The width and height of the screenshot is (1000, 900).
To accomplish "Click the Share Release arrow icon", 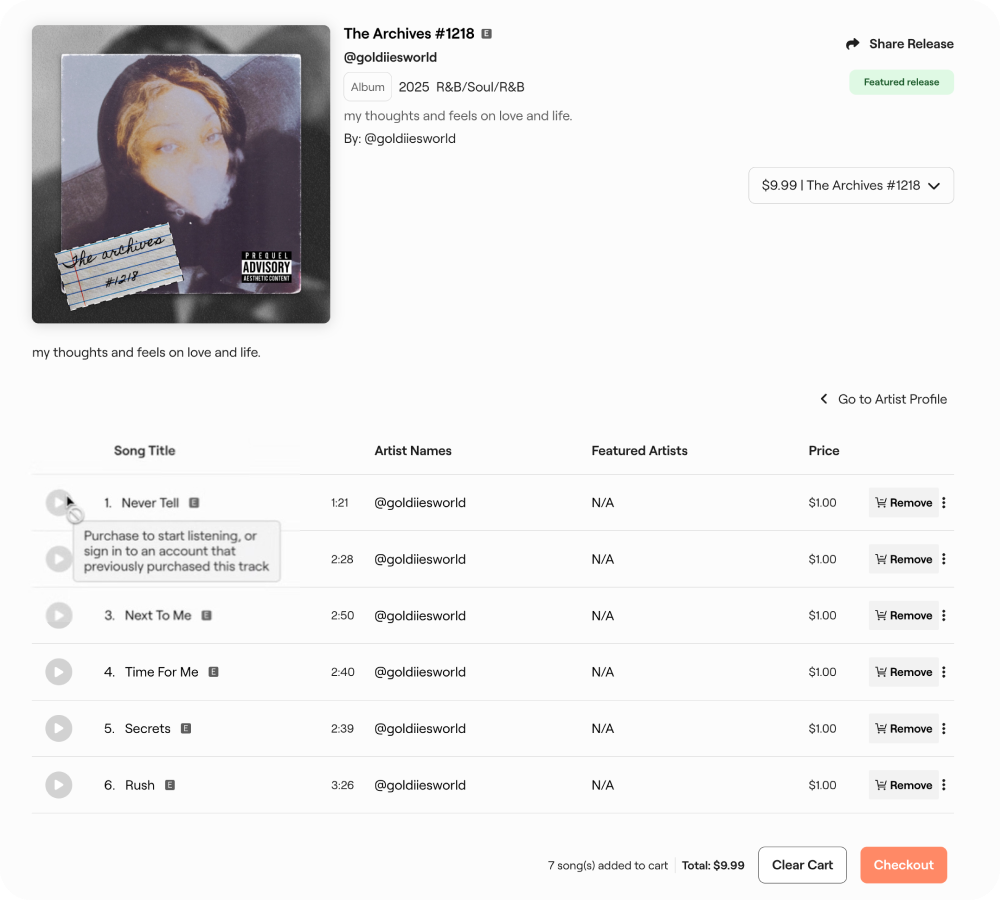I will [x=853, y=44].
